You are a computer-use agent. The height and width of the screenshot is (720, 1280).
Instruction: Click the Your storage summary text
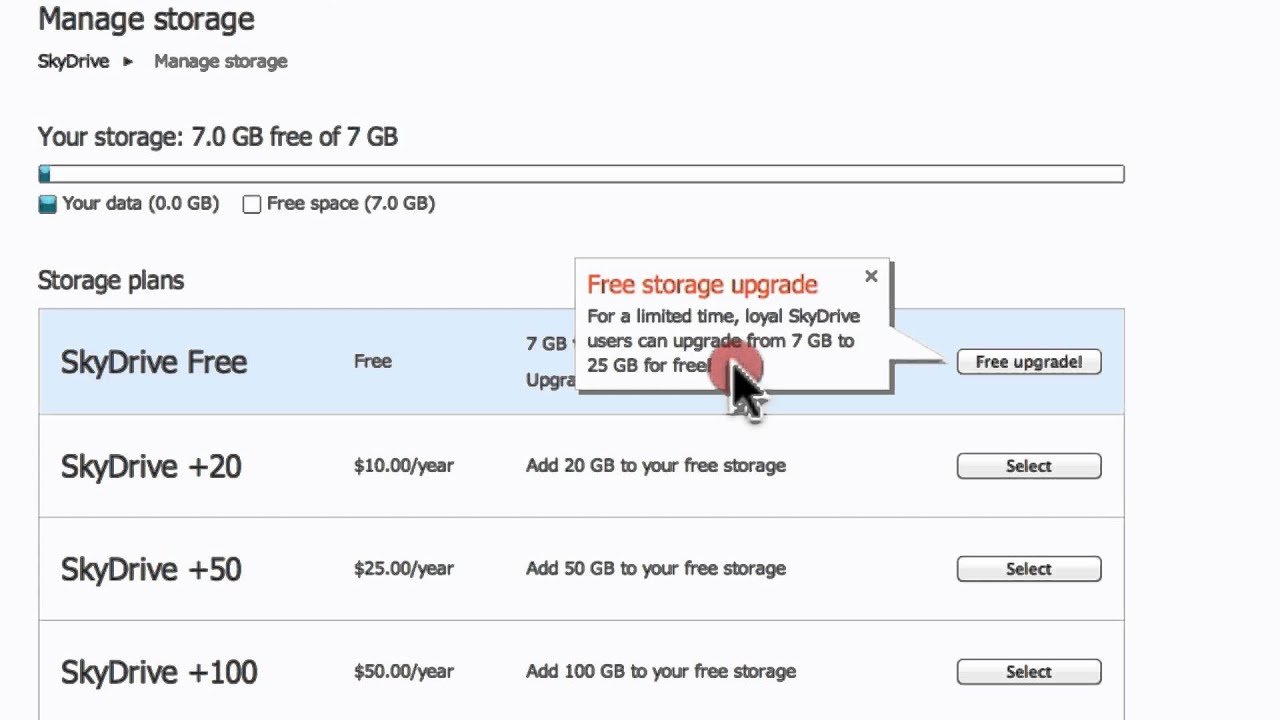click(218, 137)
